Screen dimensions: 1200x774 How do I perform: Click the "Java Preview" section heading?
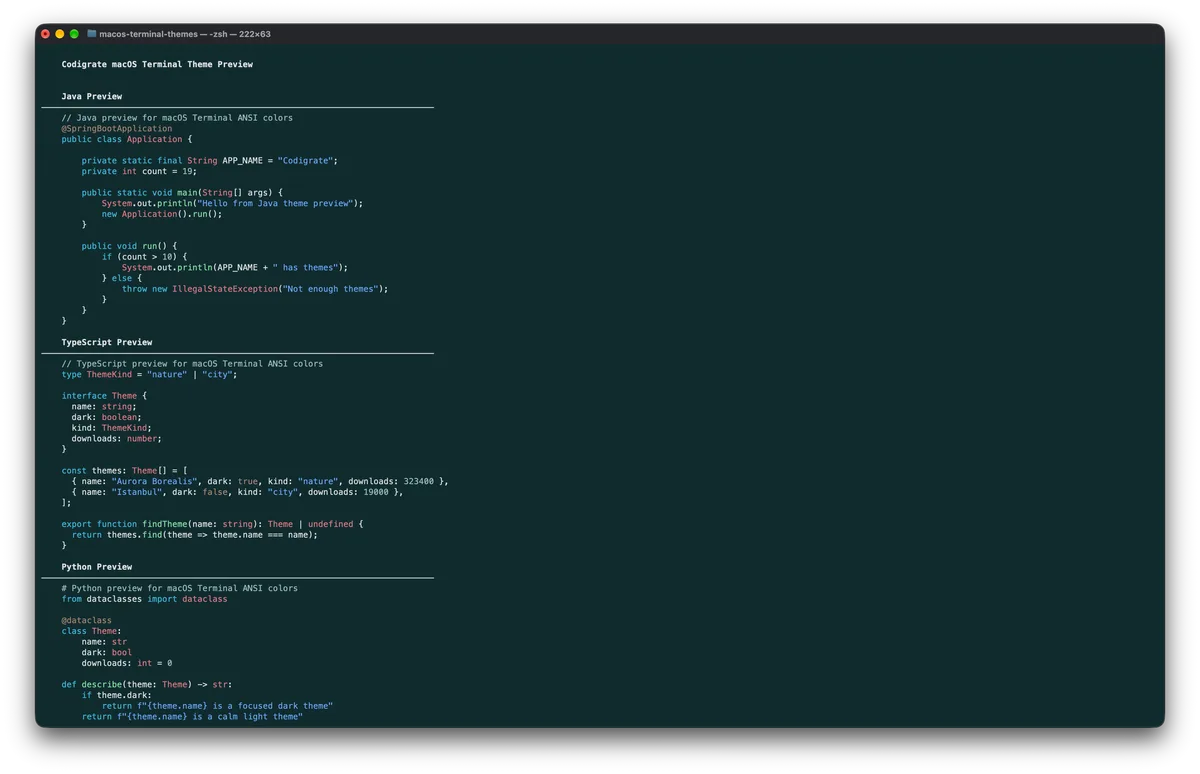(92, 96)
